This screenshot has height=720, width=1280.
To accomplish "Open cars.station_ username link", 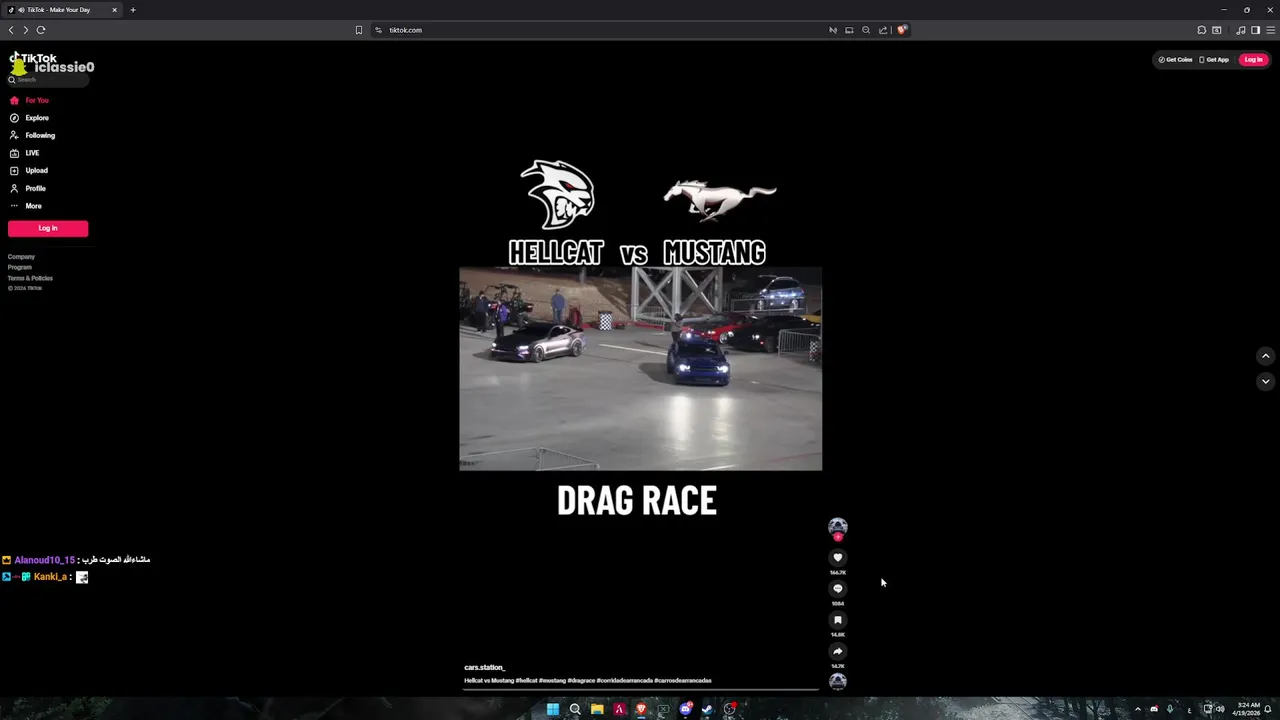I will (484, 667).
